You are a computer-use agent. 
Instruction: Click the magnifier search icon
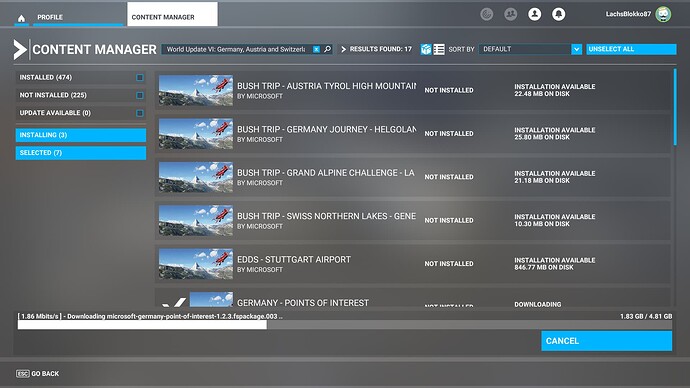click(327, 49)
